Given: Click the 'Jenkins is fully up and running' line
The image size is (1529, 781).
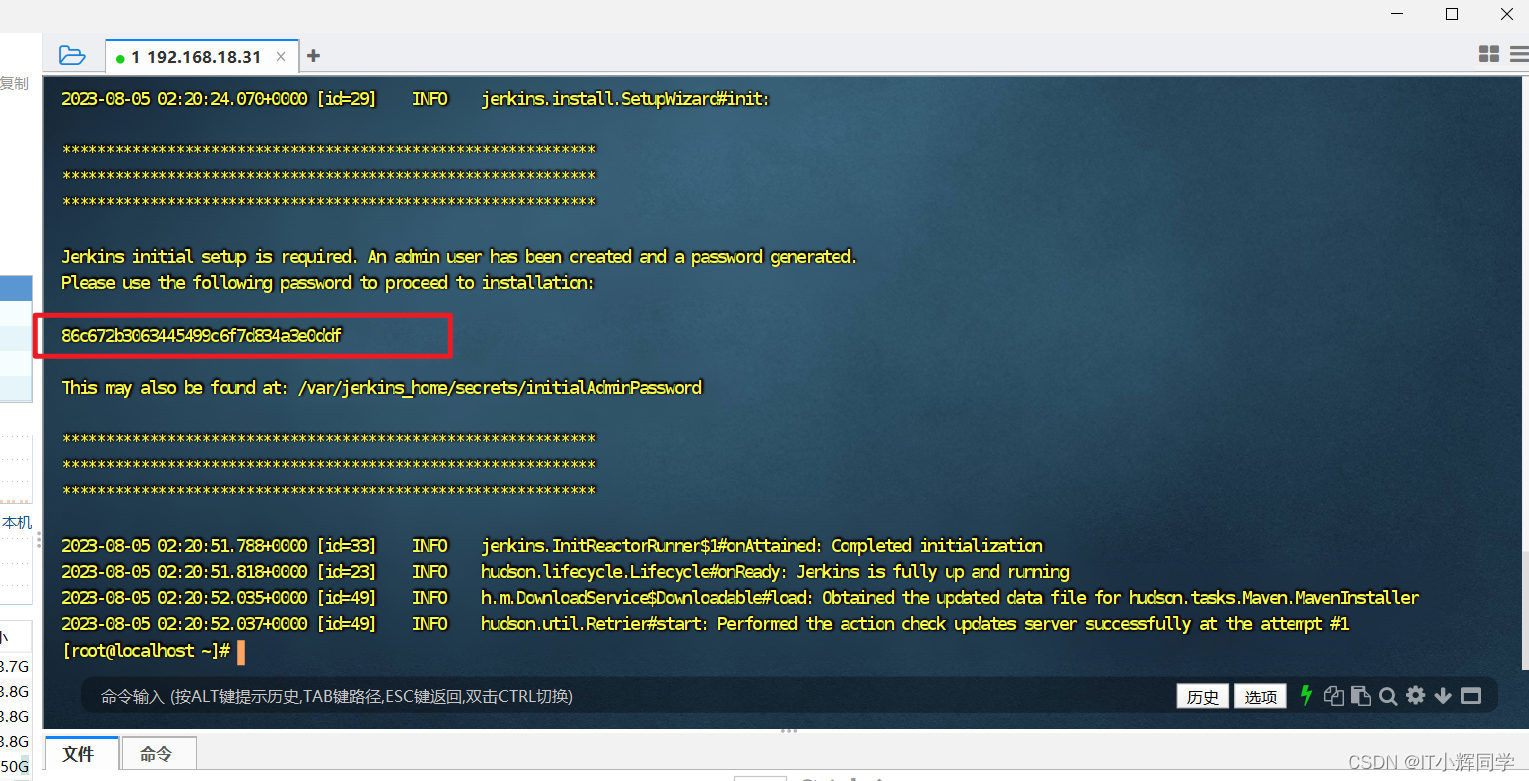Looking at the screenshot, I should [565, 572].
